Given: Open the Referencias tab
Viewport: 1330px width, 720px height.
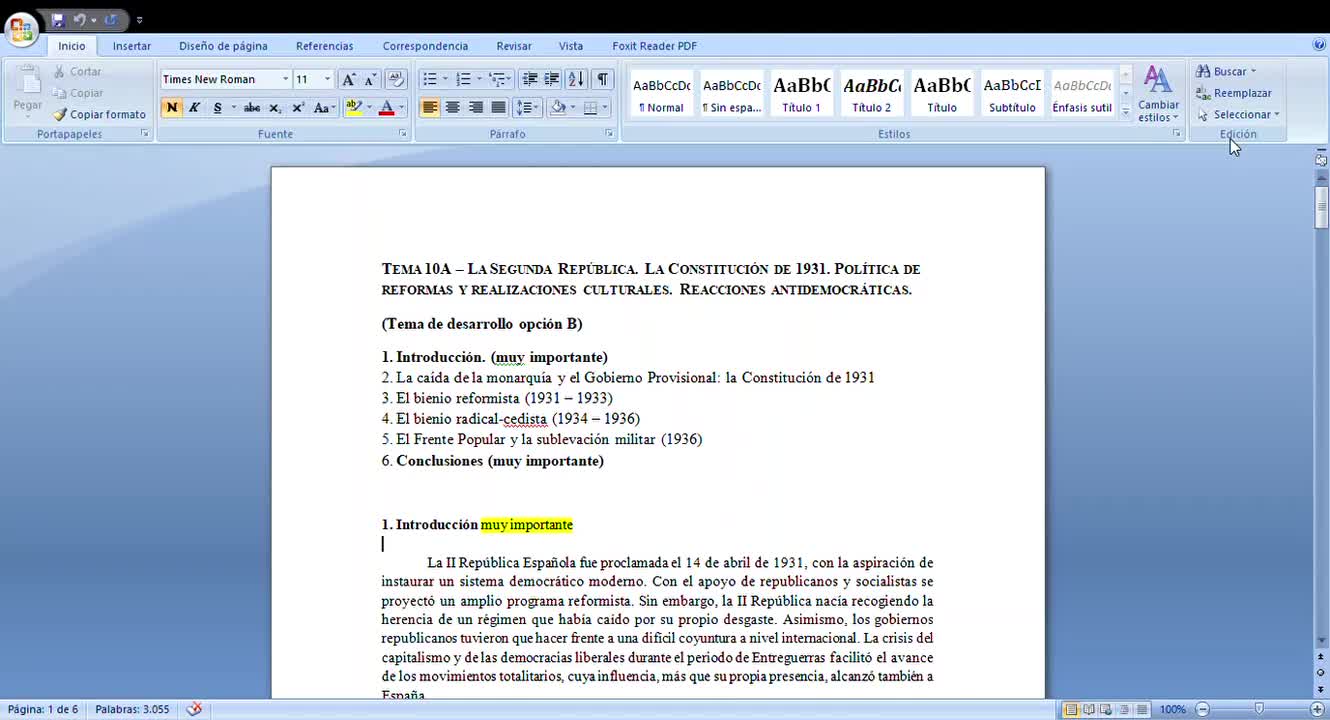Looking at the screenshot, I should (x=324, y=46).
